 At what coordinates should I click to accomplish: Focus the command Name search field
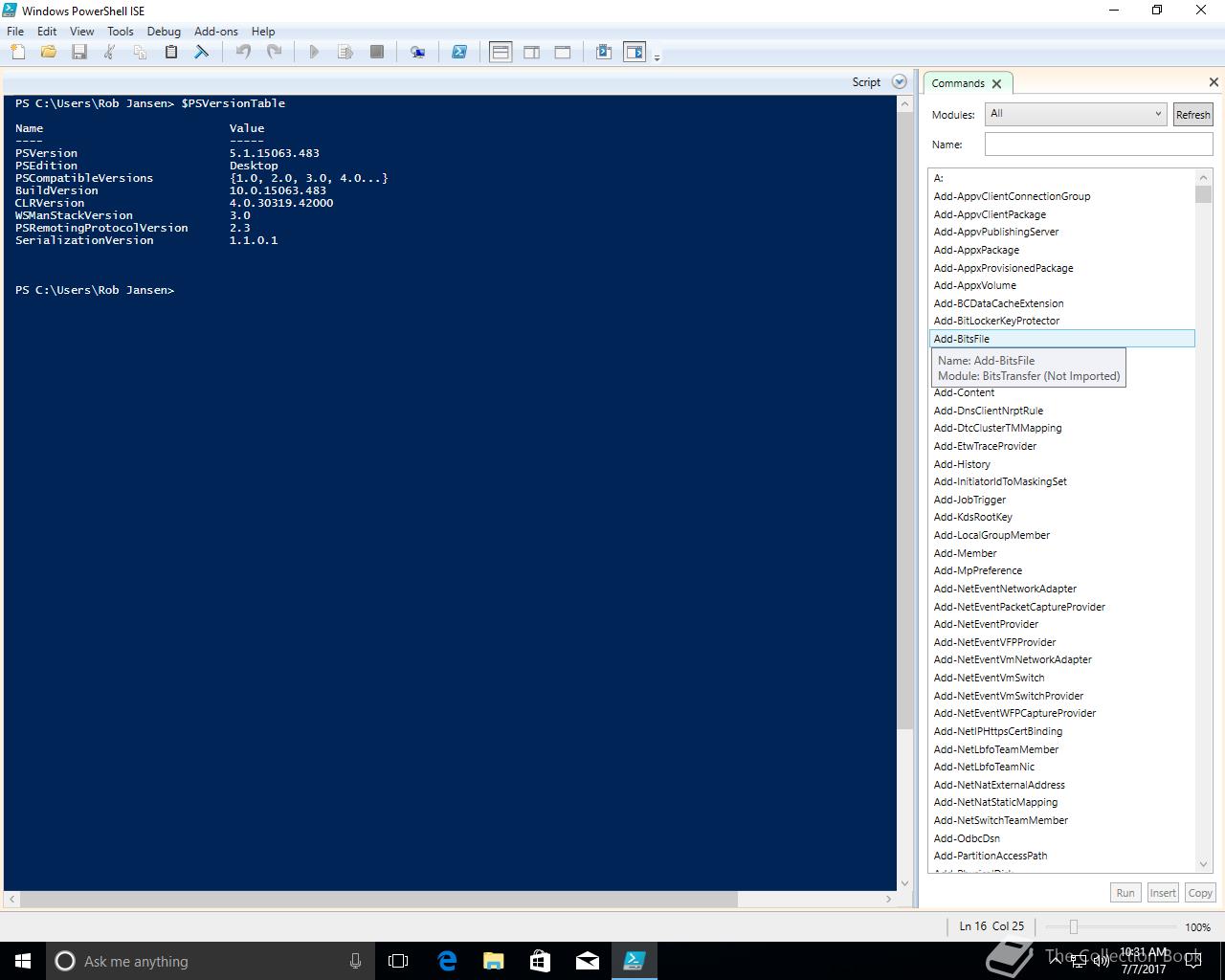(1099, 145)
